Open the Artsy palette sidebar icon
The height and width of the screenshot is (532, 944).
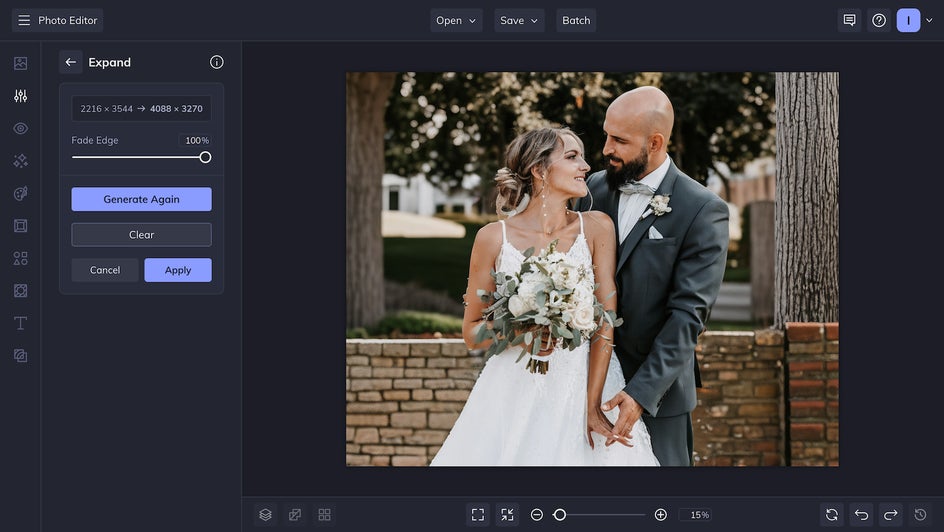tap(20, 193)
